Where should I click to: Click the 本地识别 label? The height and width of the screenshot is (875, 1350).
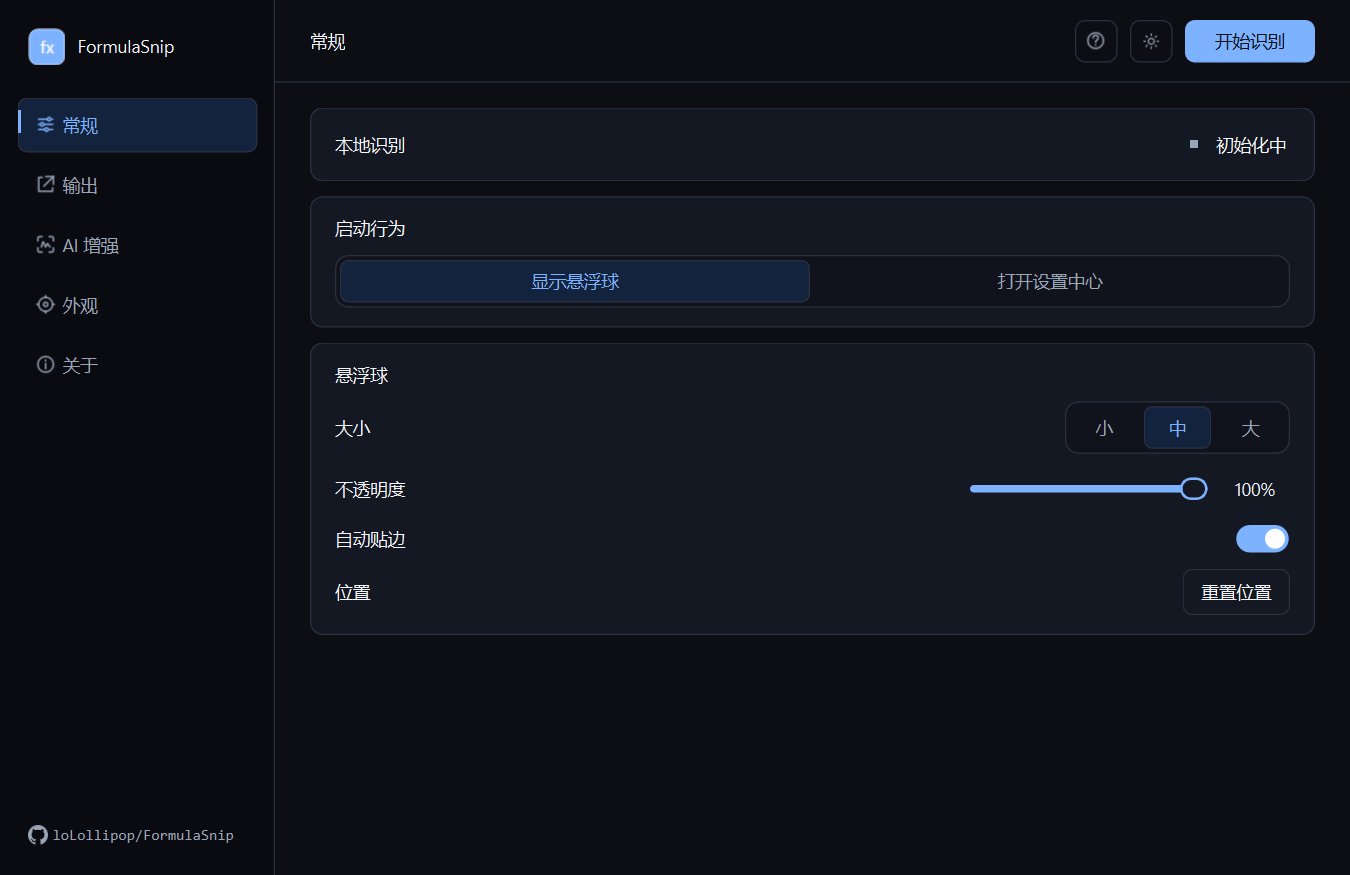370,146
